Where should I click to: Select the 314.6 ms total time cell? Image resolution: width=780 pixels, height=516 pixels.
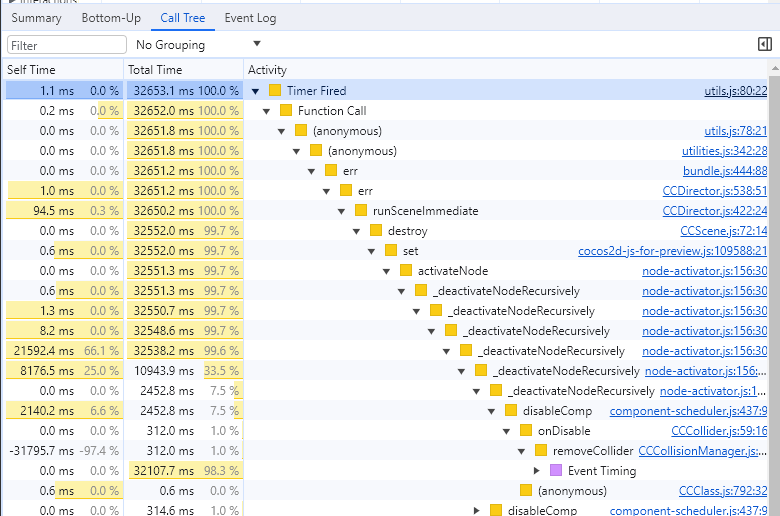click(184, 510)
